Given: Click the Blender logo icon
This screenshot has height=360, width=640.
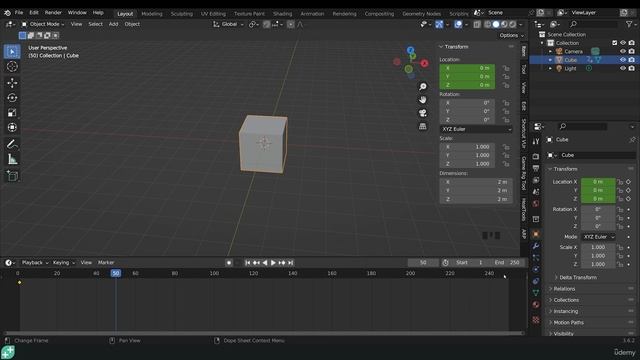Looking at the screenshot, I should pyautogui.click(x=7, y=13).
